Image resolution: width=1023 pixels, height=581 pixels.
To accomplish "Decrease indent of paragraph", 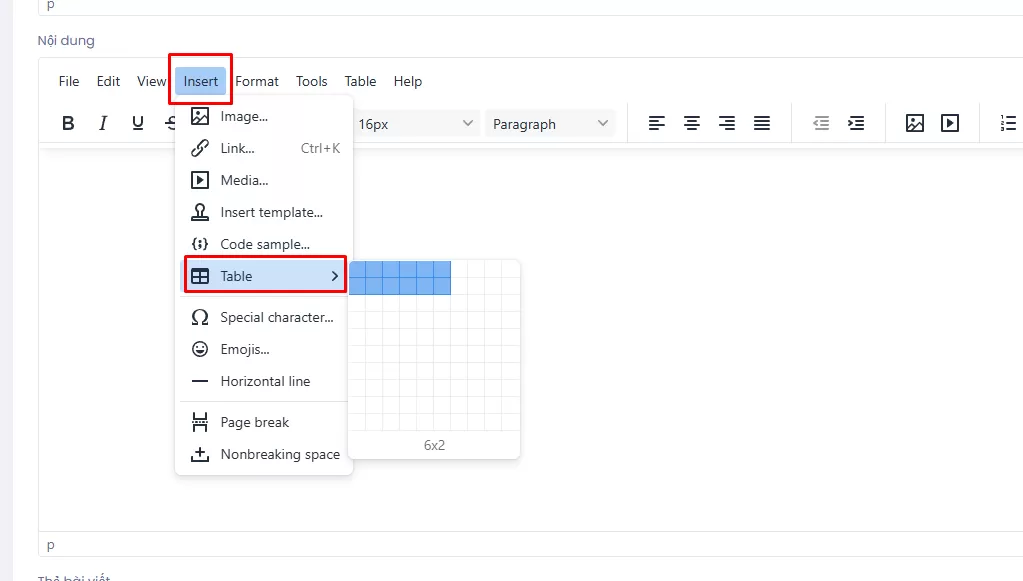I will pos(821,124).
